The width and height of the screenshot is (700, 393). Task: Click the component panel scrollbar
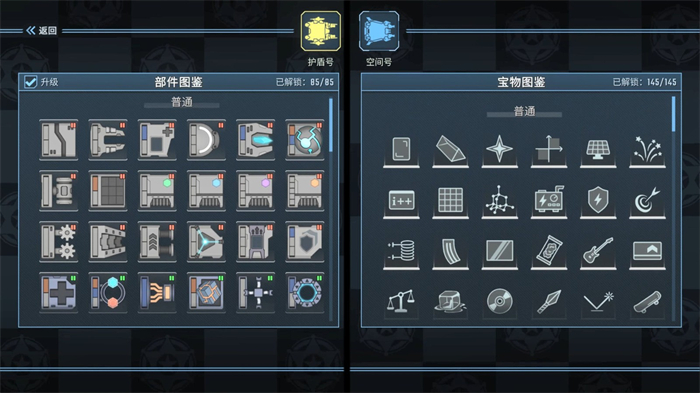coord(331,125)
